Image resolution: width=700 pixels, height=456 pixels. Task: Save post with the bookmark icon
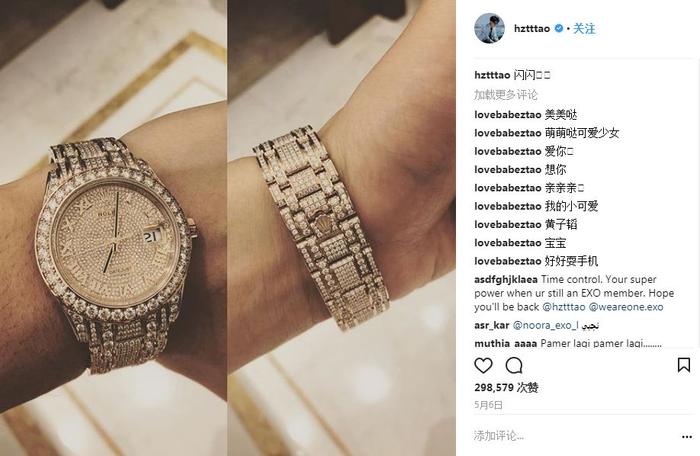pyautogui.click(x=683, y=365)
